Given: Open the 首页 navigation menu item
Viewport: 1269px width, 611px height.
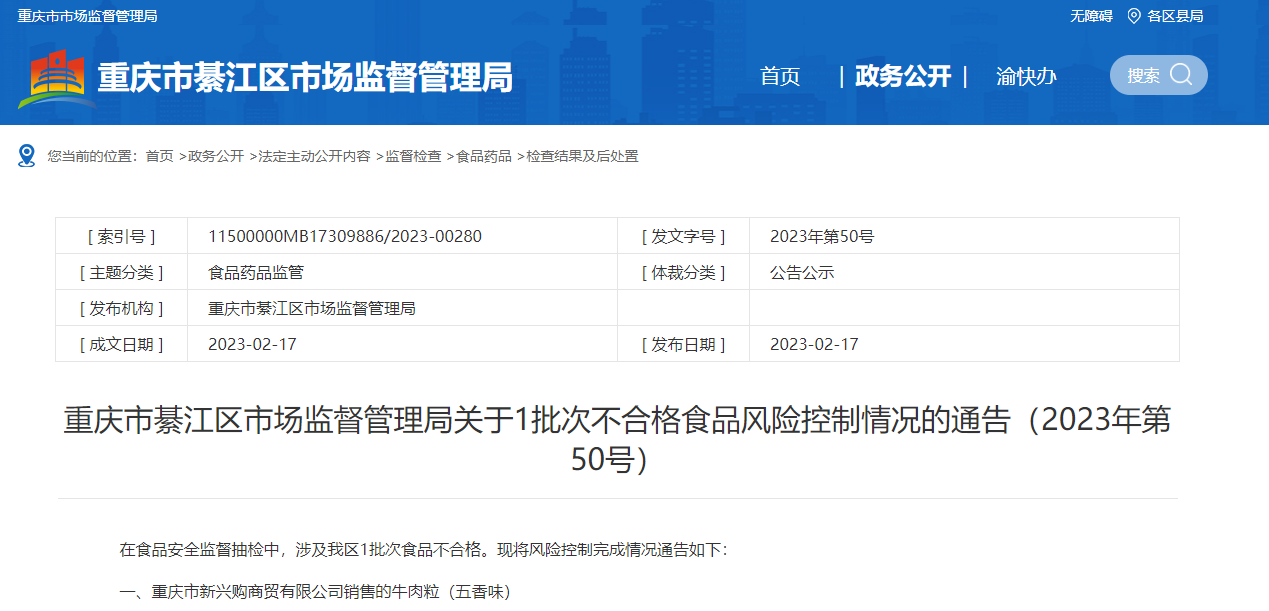Looking at the screenshot, I should (780, 77).
